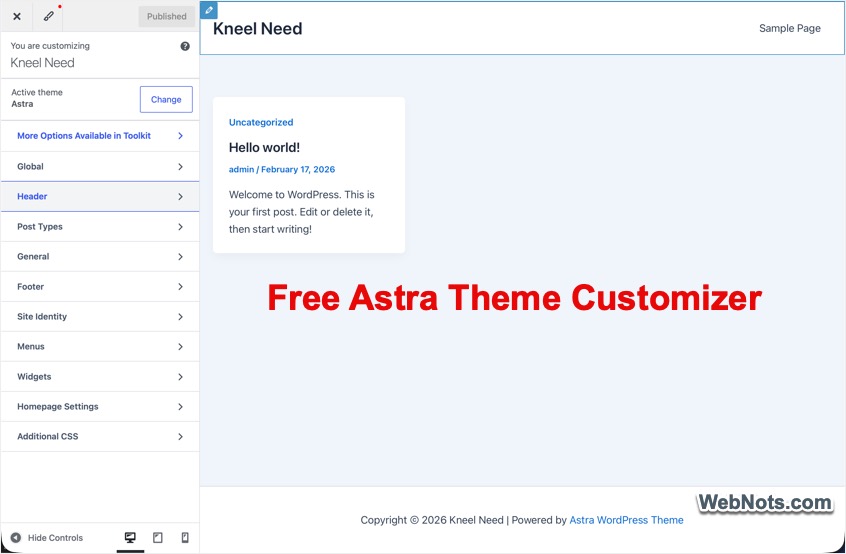Viewport: 846px width, 554px height.
Task: Expand the chevron on the Footer row
Action: [x=181, y=286]
